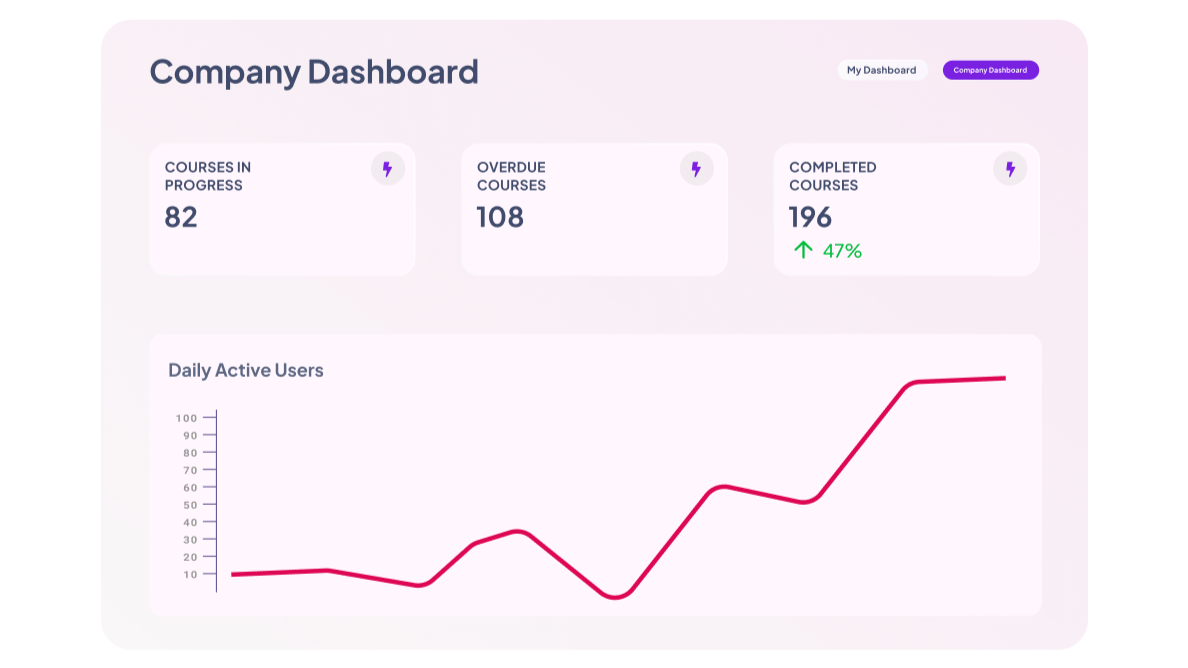This screenshot has width=1188, height=668.
Task: Click the 100 label on chart axis
Action: pyautogui.click(x=186, y=417)
